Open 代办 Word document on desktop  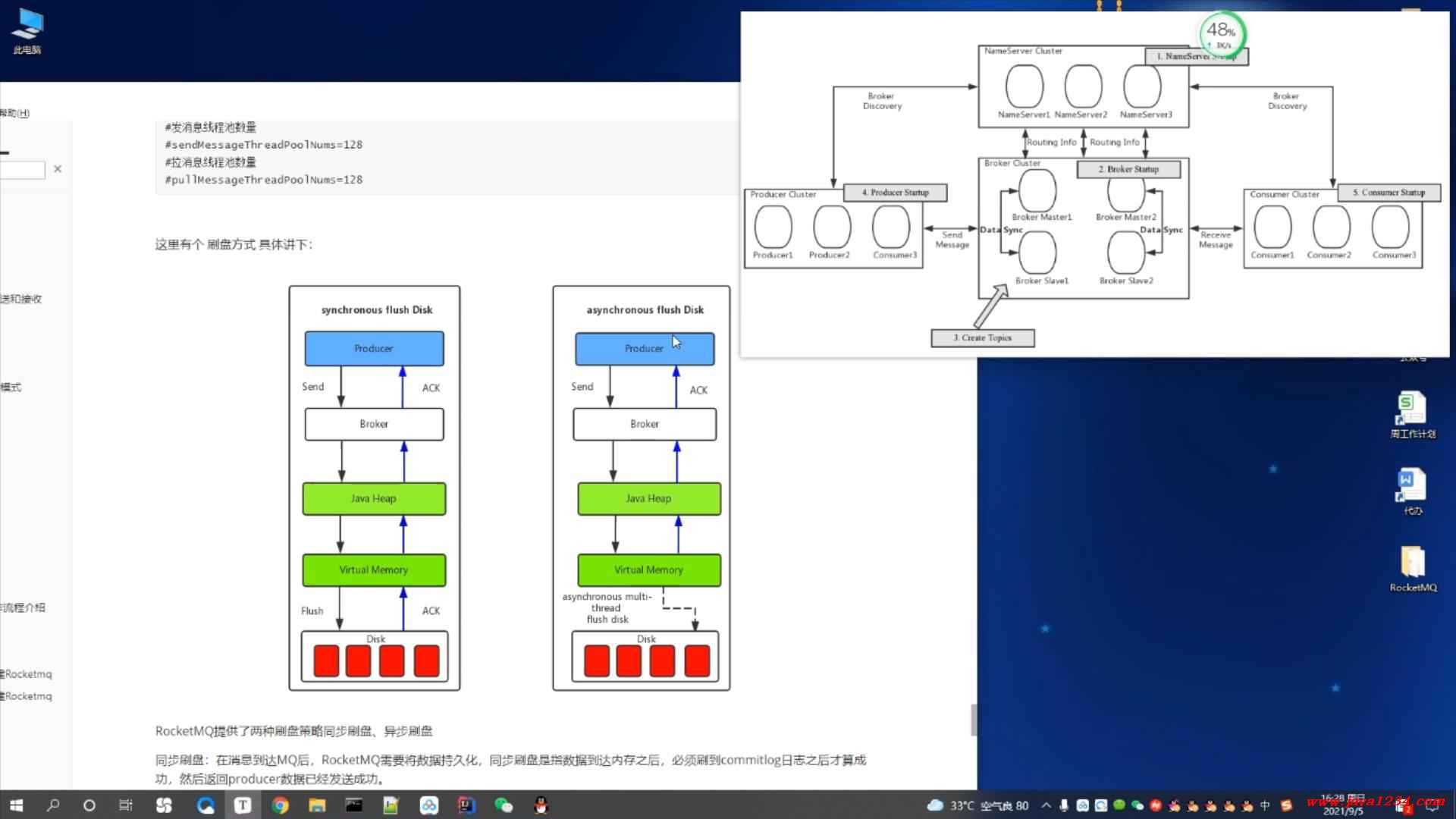pos(1412,491)
